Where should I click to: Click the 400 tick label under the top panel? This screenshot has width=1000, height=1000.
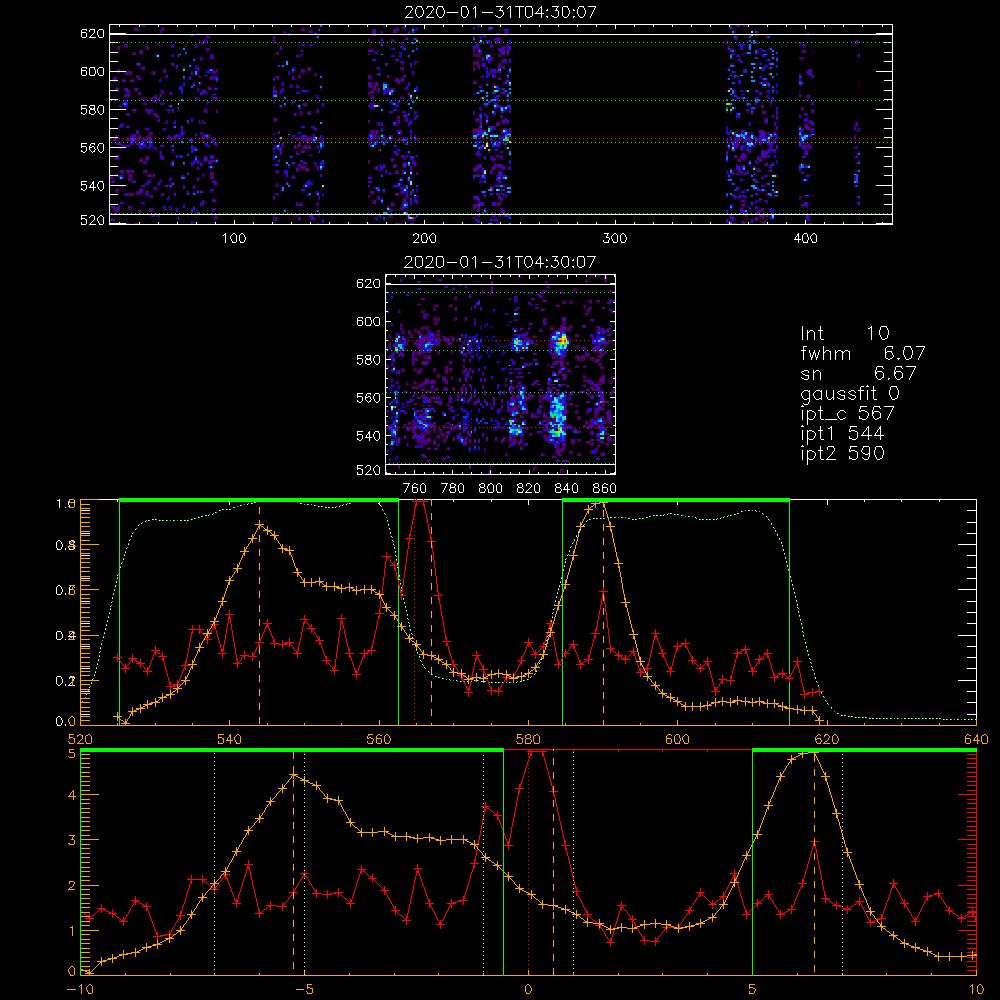coord(805,238)
